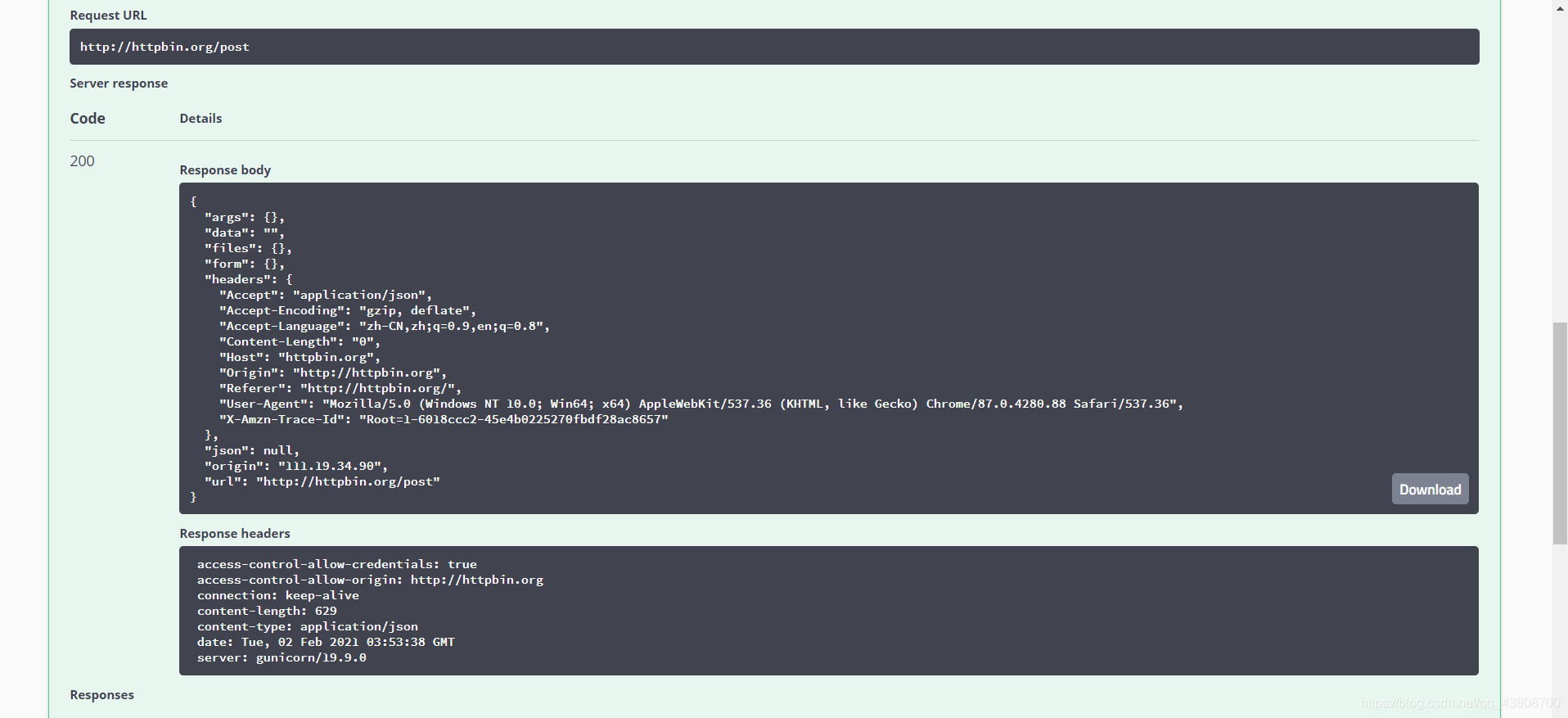
Task: Click the content-type: application/json response header
Action: click(308, 626)
